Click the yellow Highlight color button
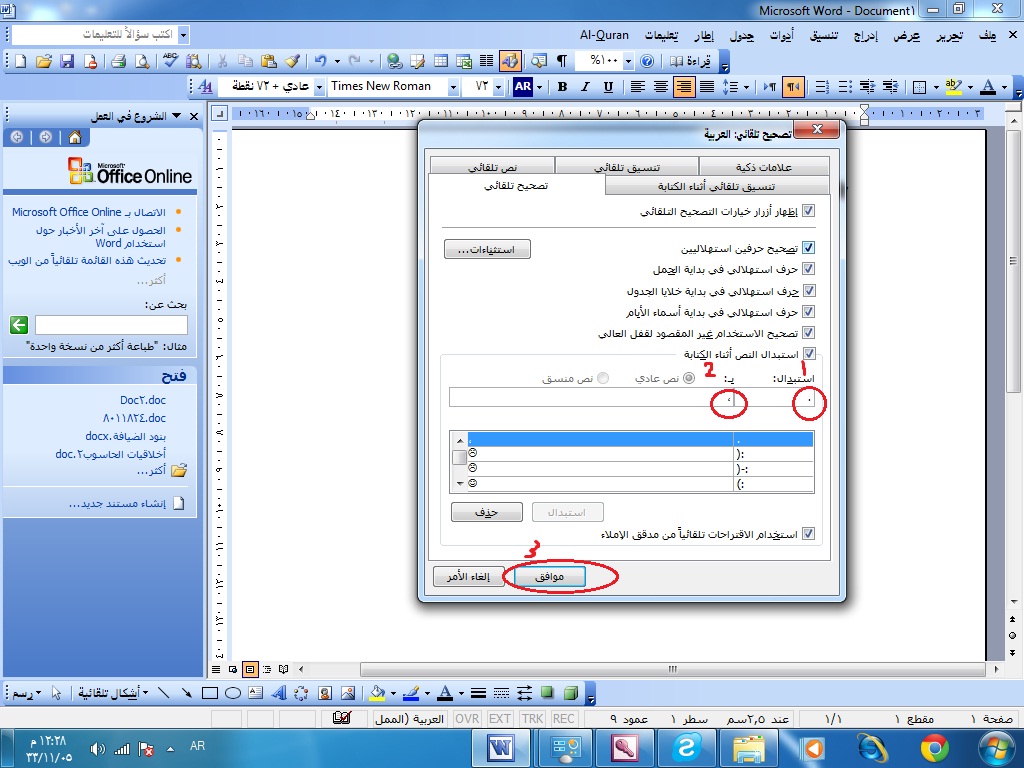The height and width of the screenshot is (768, 1024). (x=954, y=86)
